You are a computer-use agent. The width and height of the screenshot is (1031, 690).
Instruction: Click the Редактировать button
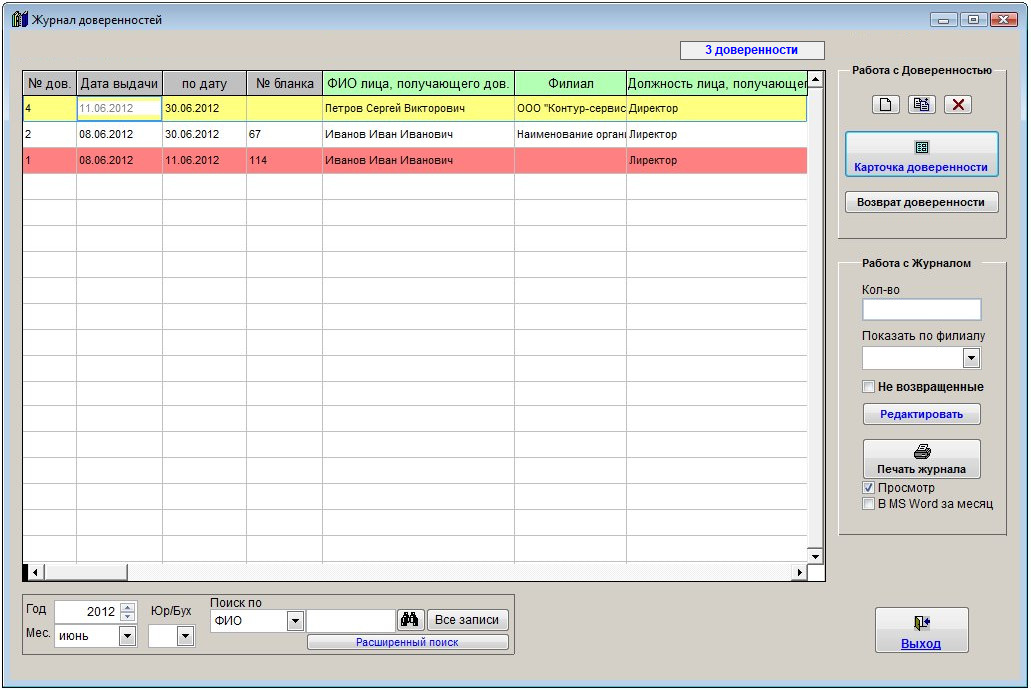921,414
